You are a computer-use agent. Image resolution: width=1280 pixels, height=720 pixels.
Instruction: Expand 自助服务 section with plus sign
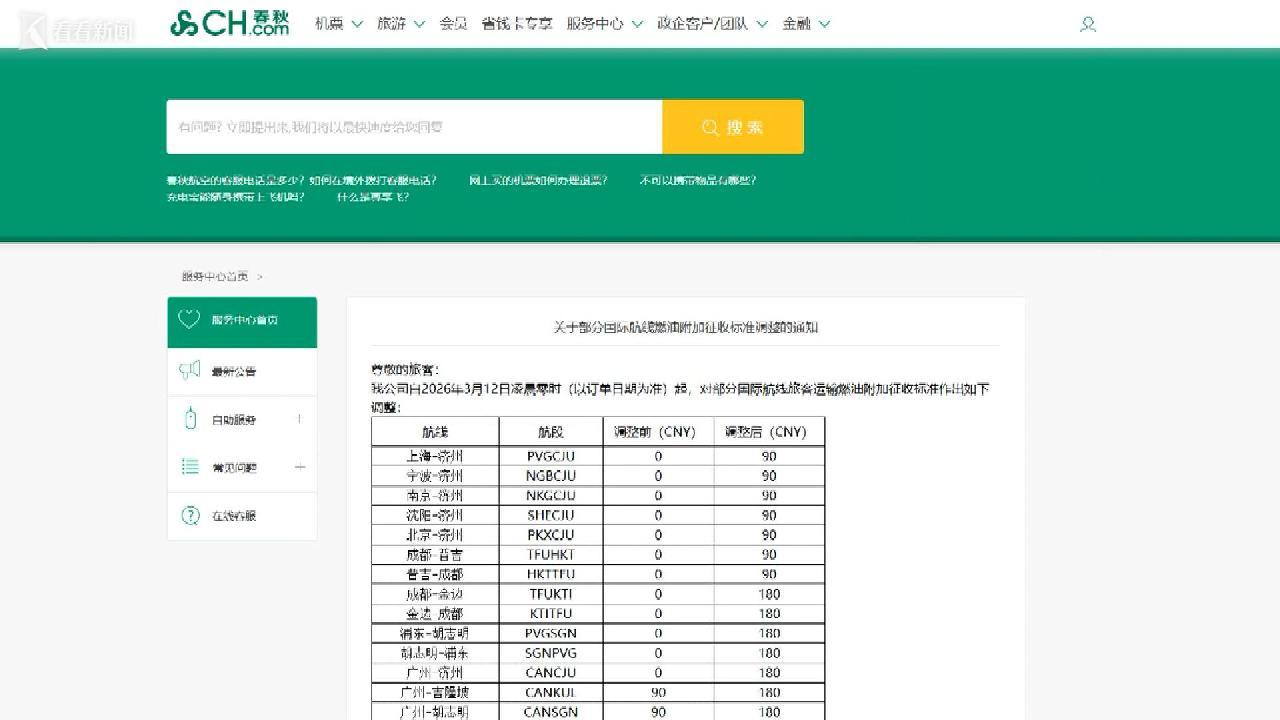299,419
